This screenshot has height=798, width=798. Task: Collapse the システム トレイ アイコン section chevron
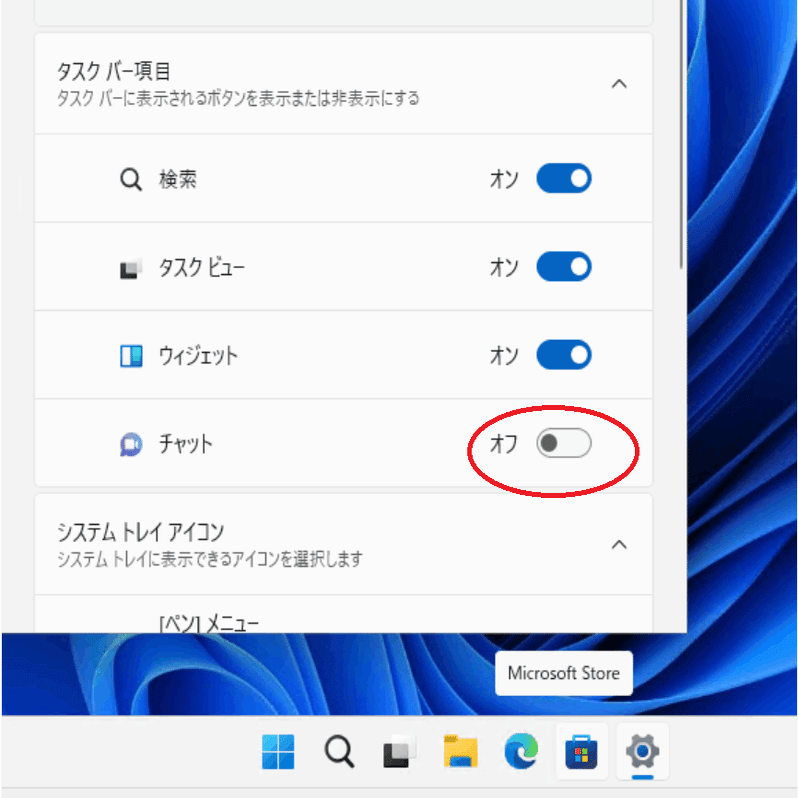click(x=619, y=545)
